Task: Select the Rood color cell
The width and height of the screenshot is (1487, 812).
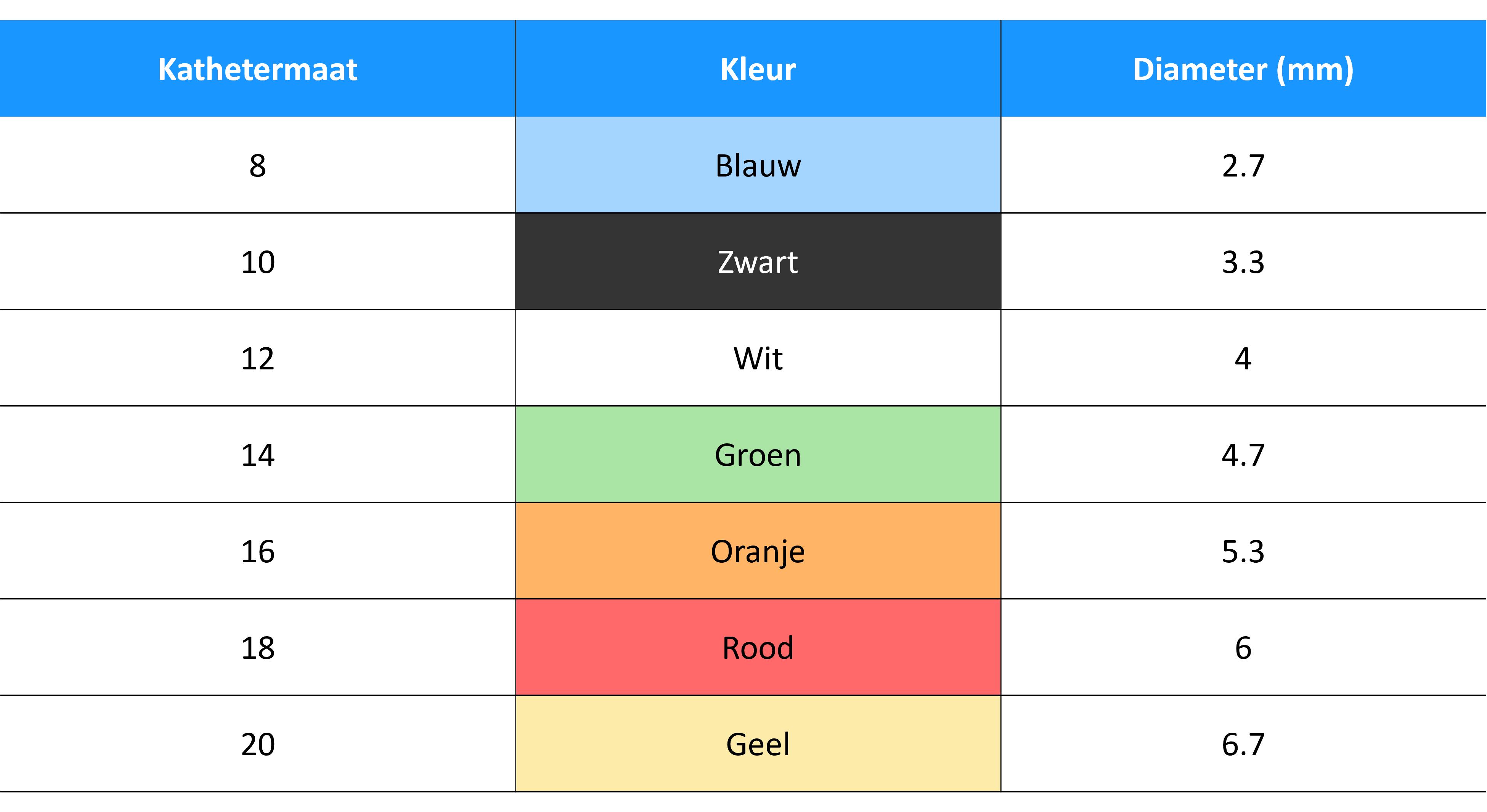Action: click(x=758, y=647)
